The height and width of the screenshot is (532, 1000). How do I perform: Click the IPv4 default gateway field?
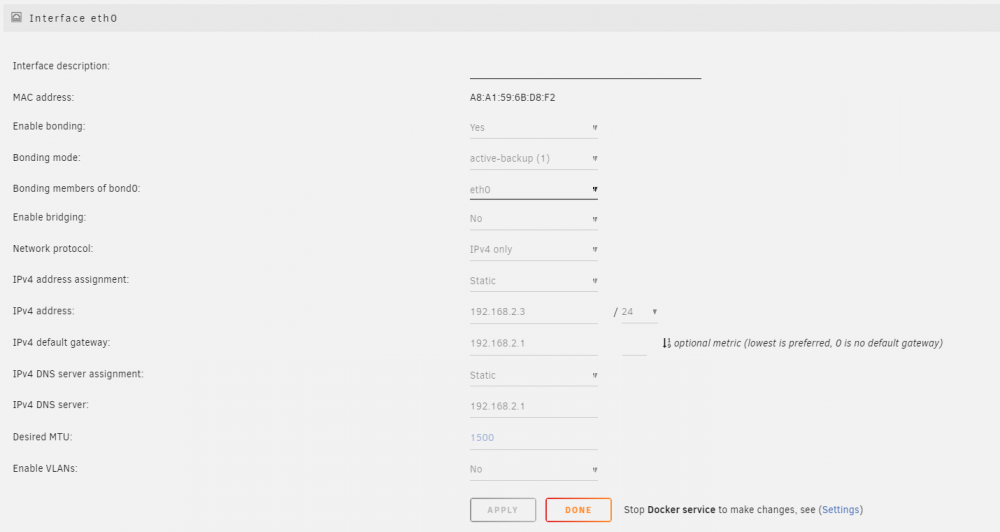pyautogui.click(x=534, y=343)
